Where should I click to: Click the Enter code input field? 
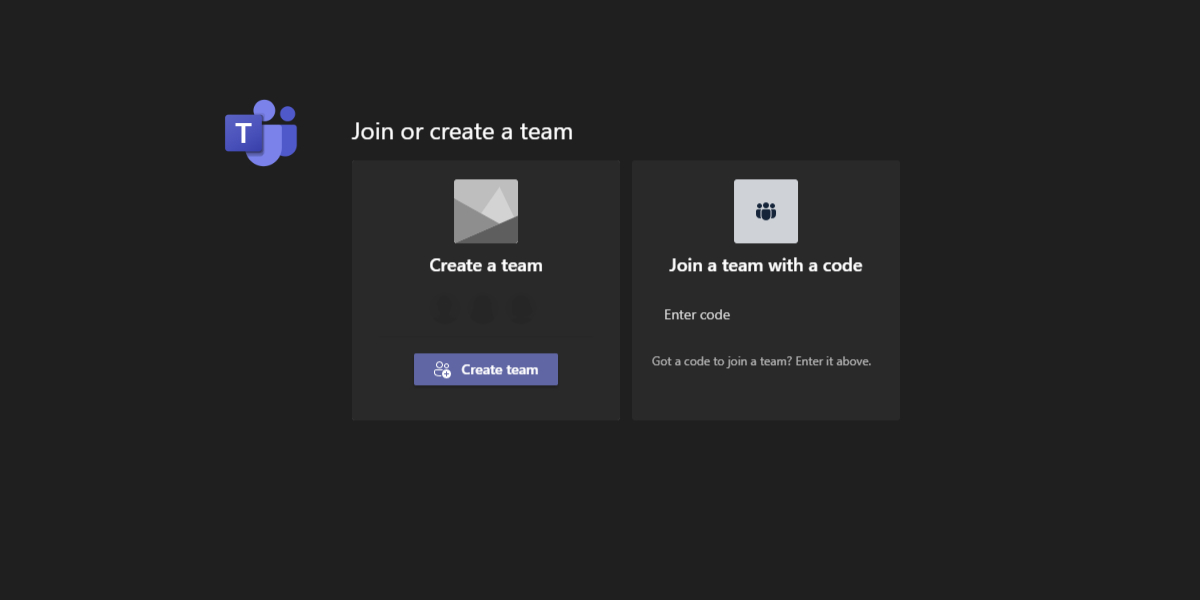(x=765, y=315)
